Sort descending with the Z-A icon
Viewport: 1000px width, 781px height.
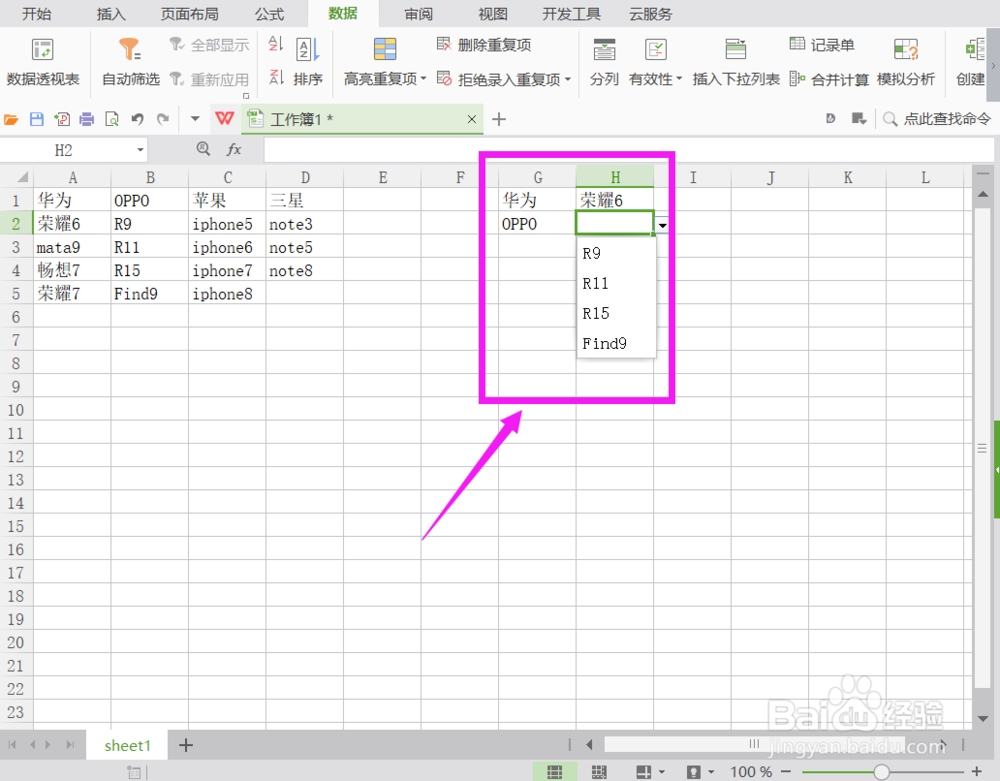(276, 78)
